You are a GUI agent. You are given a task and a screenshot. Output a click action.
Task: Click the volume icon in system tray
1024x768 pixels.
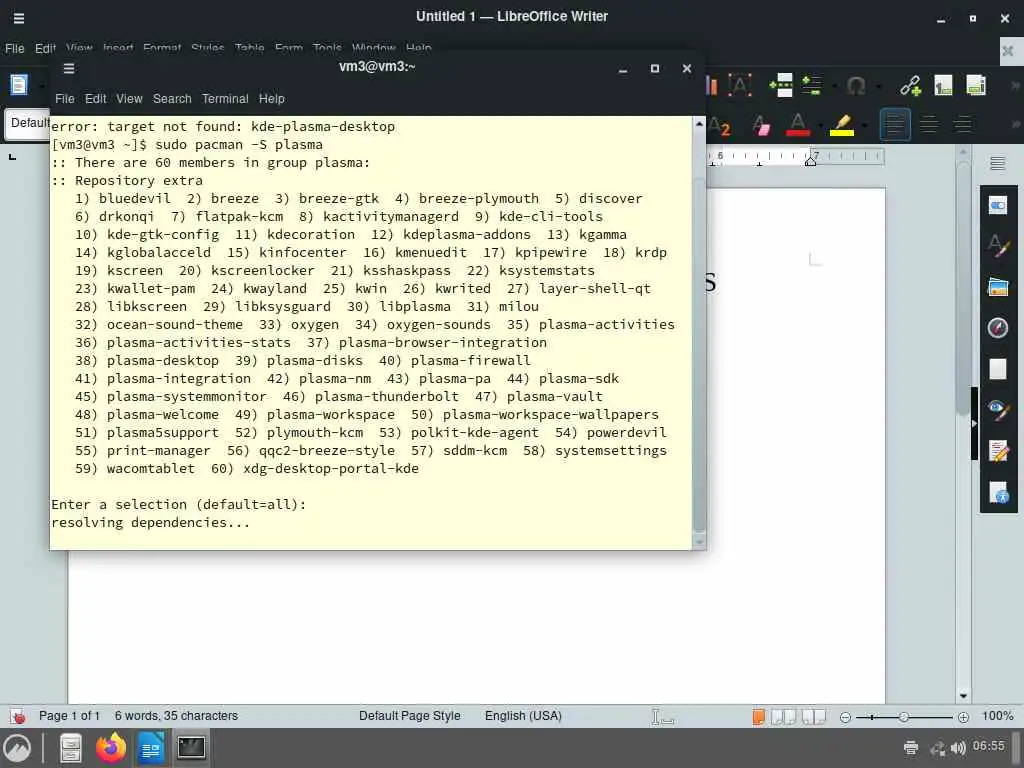click(958, 748)
